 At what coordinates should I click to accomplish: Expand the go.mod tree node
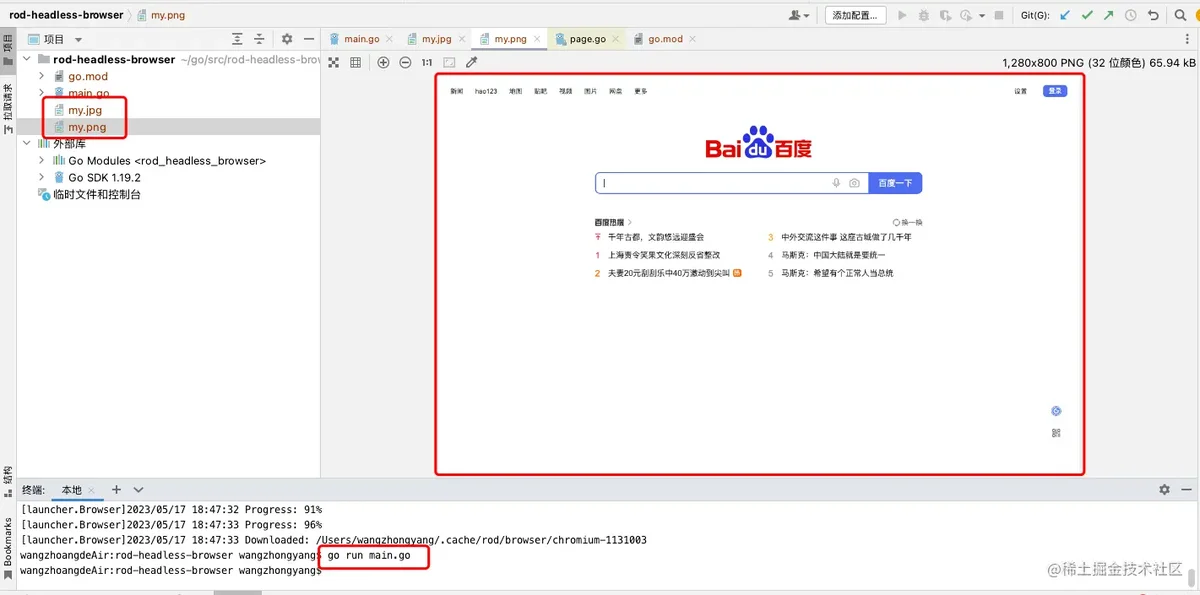(x=41, y=76)
